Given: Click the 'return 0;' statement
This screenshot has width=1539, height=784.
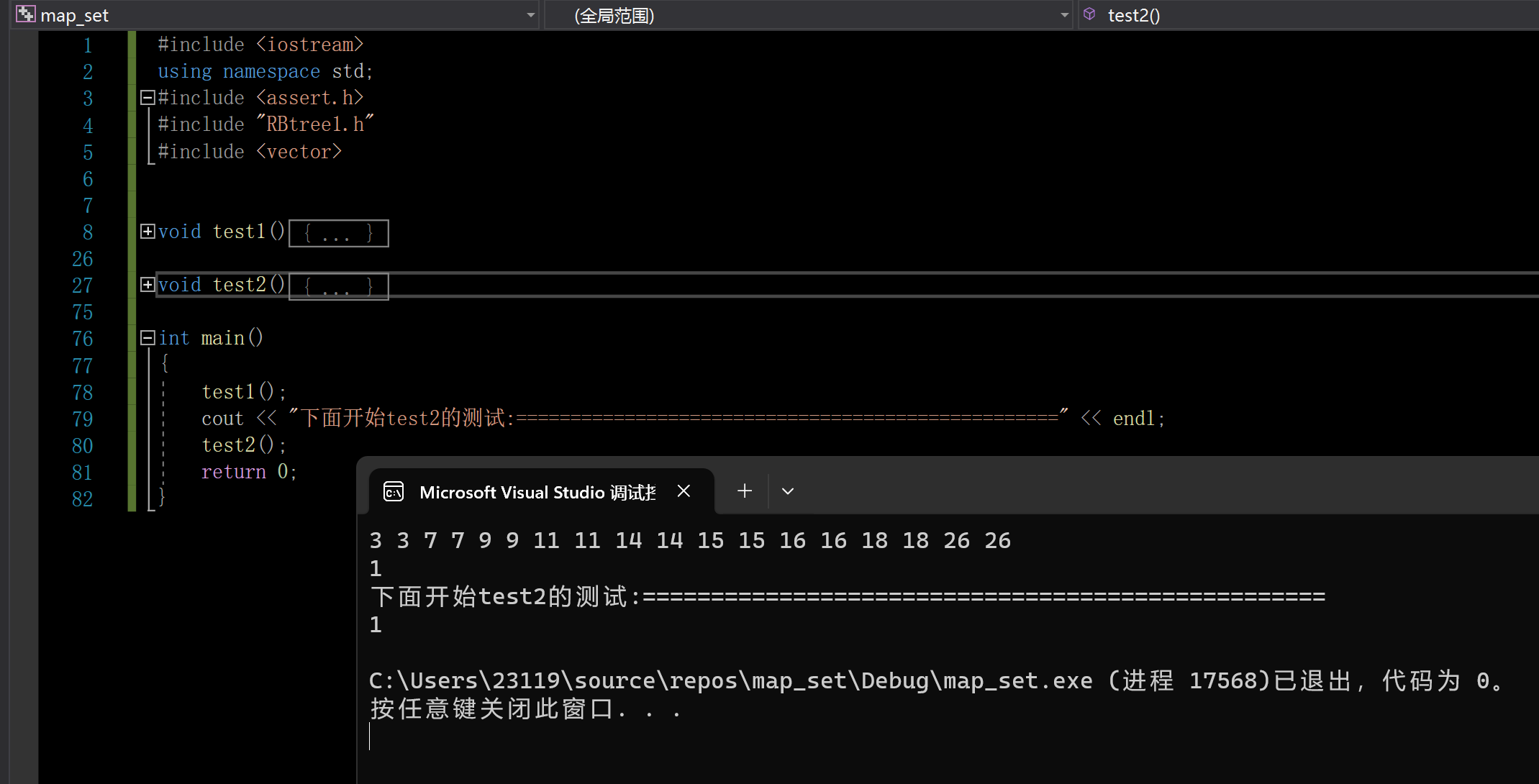Looking at the screenshot, I should click(249, 472).
